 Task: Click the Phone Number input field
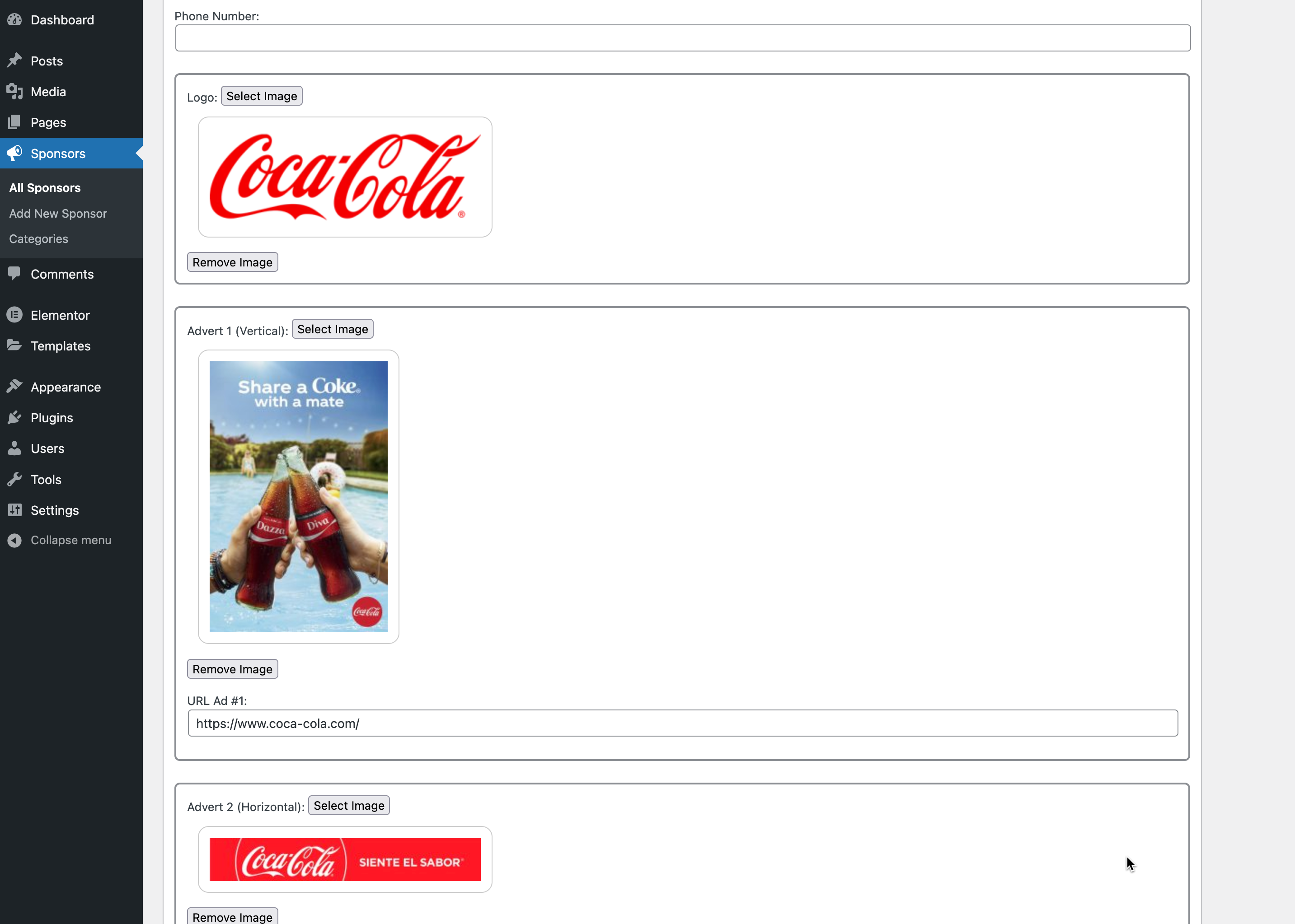point(682,38)
